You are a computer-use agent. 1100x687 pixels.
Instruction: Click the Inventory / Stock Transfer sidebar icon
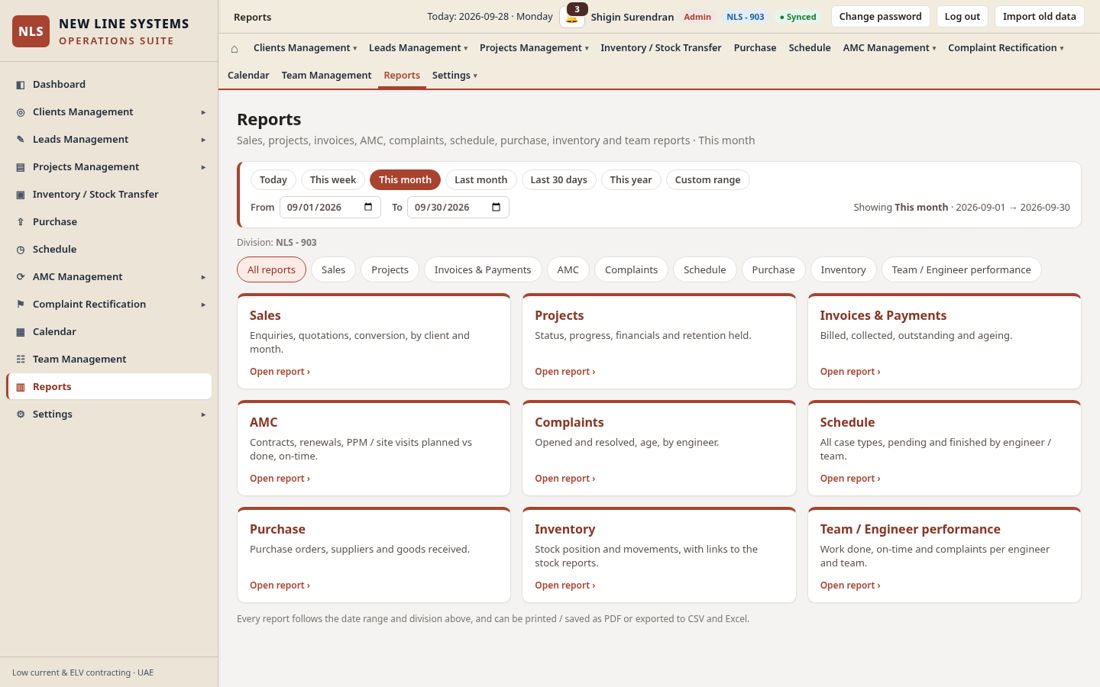point(20,194)
